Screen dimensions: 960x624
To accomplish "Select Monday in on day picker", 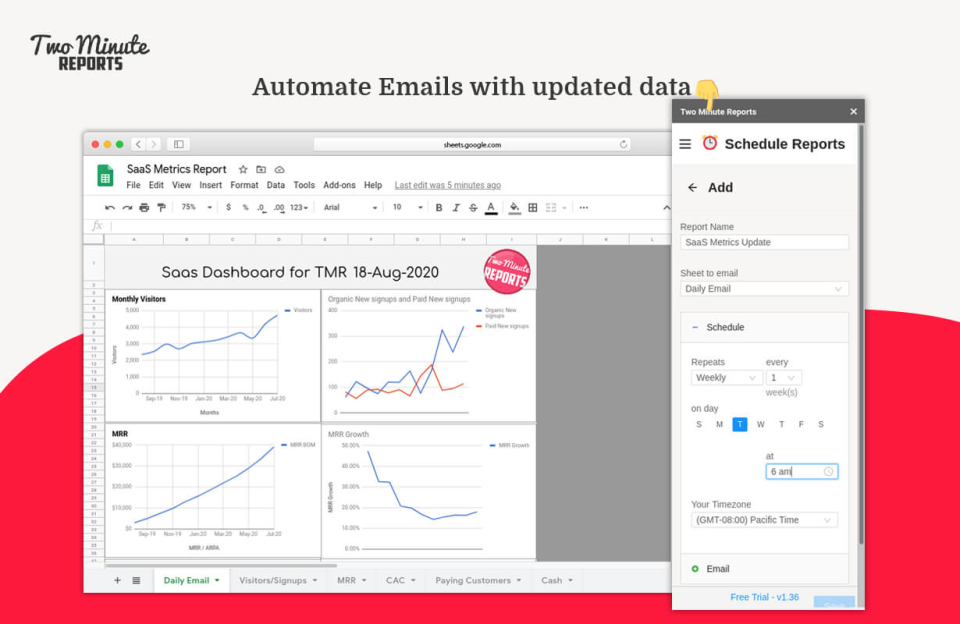I will pyautogui.click(x=719, y=424).
